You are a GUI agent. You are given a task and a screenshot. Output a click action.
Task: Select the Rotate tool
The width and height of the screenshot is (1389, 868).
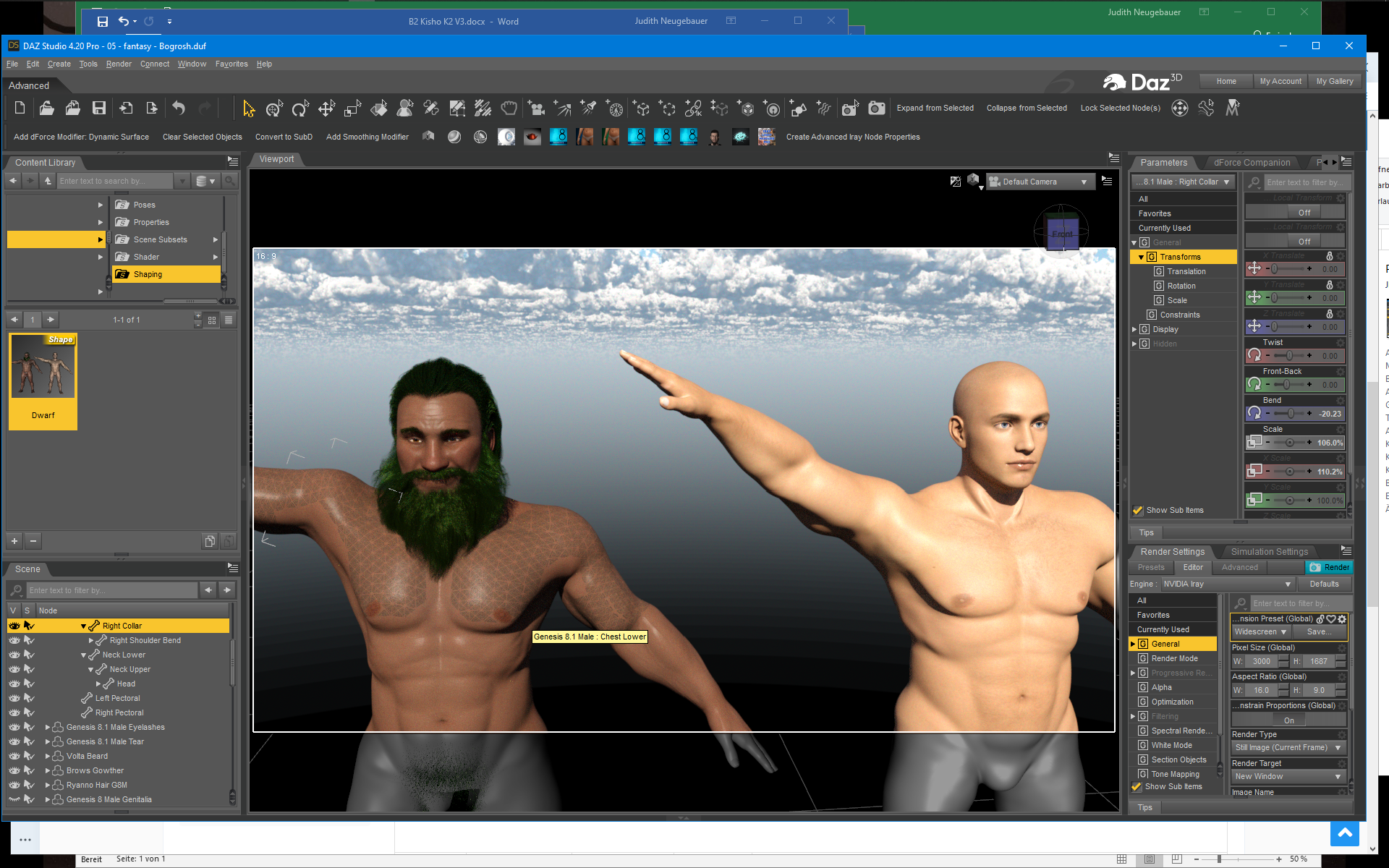coord(300,109)
